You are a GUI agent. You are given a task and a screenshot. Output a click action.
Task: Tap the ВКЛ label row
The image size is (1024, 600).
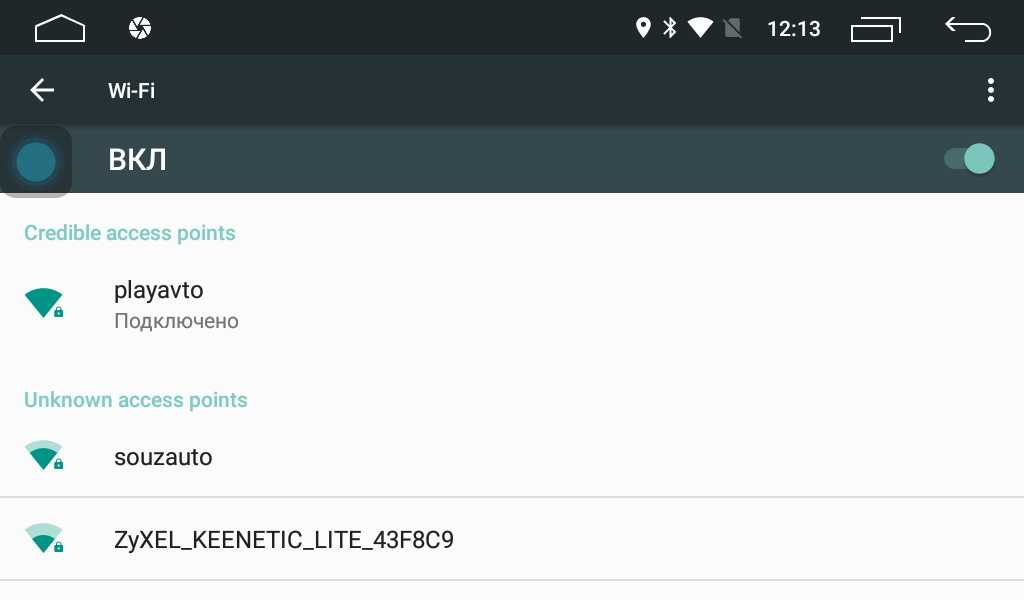click(x=512, y=159)
